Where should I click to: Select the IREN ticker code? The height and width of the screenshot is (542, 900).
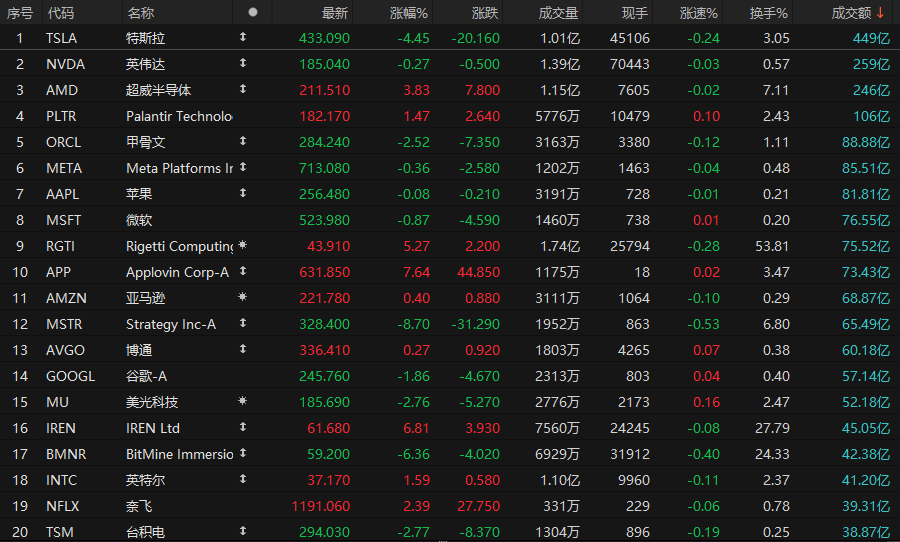click(61, 428)
